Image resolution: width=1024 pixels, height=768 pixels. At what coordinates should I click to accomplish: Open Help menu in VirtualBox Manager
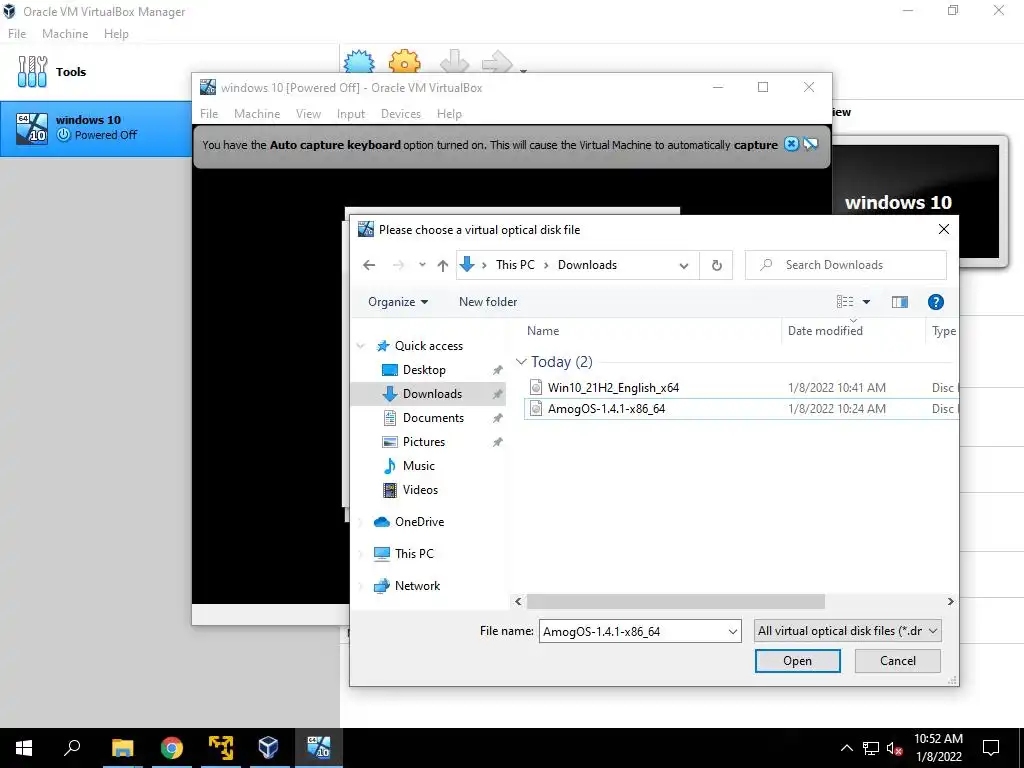coord(116,34)
